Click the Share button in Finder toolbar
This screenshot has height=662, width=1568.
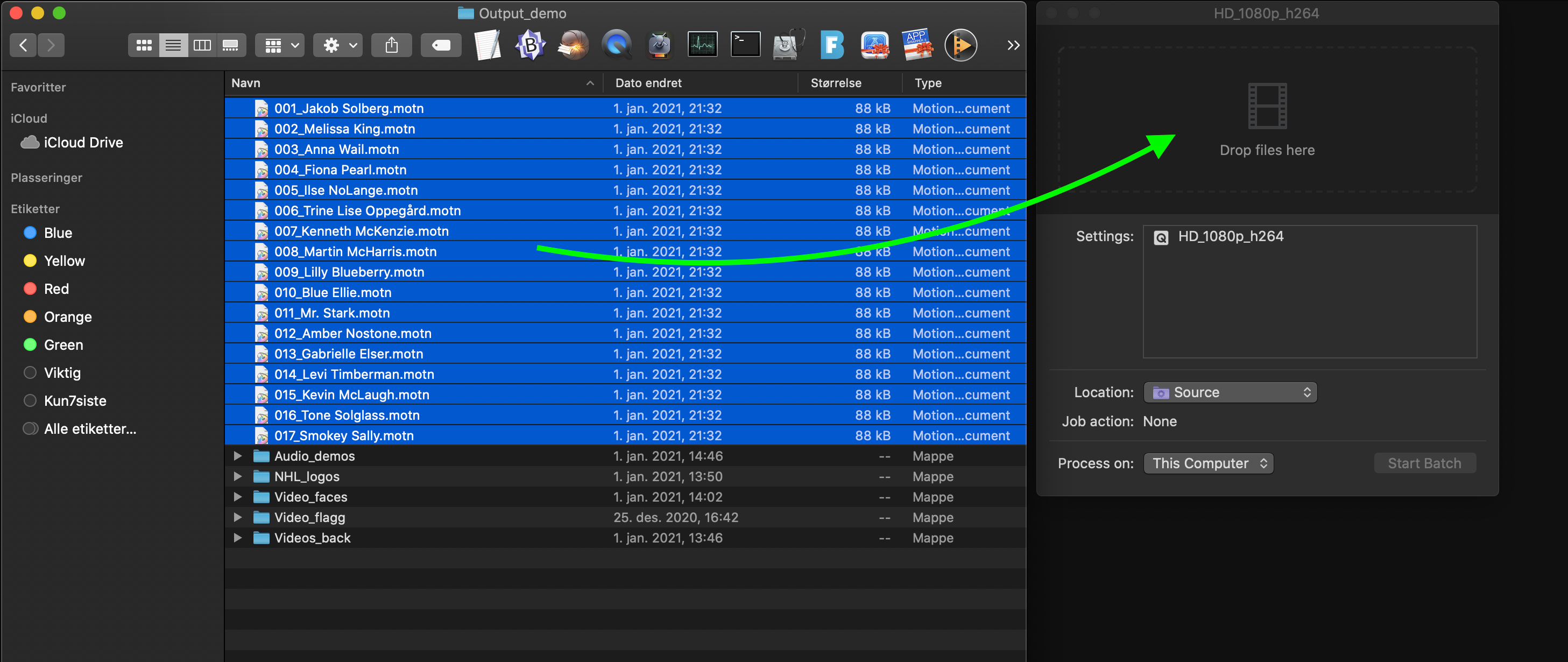click(x=391, y=45)
